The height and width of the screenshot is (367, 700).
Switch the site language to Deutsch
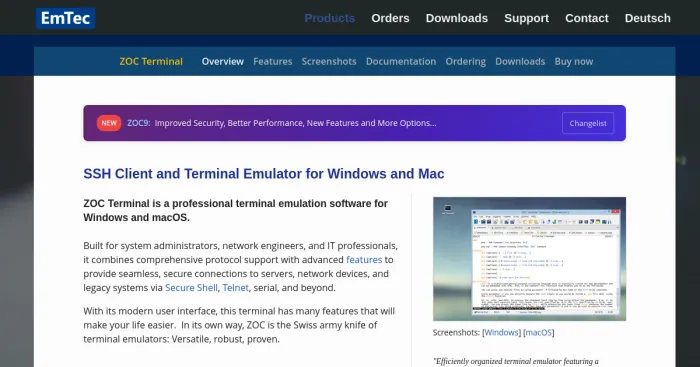coord(647,18)
